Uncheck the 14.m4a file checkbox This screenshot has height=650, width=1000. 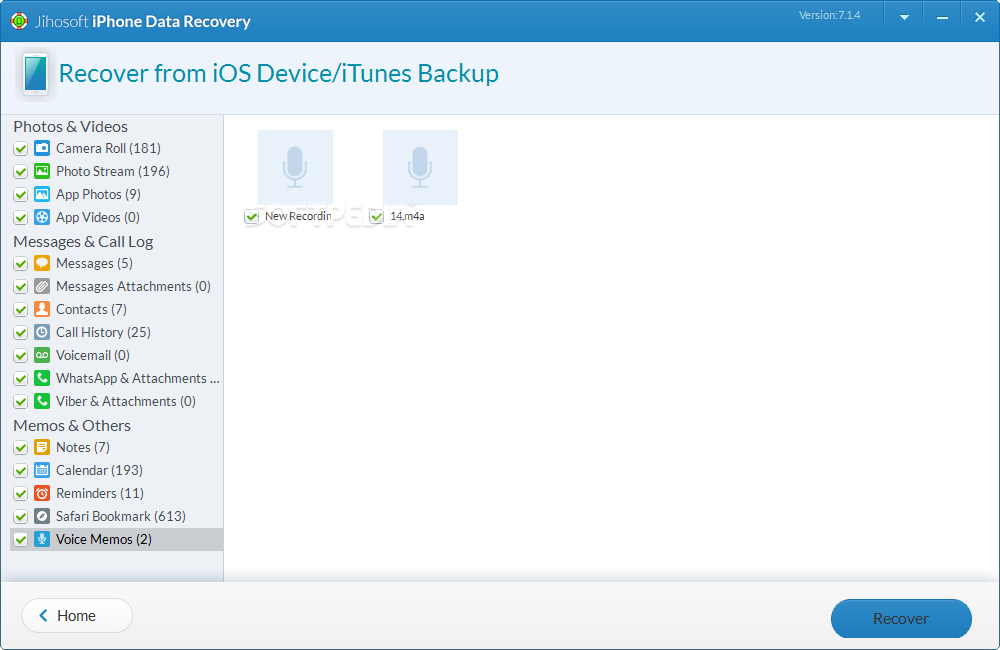[x=376, y=216]
